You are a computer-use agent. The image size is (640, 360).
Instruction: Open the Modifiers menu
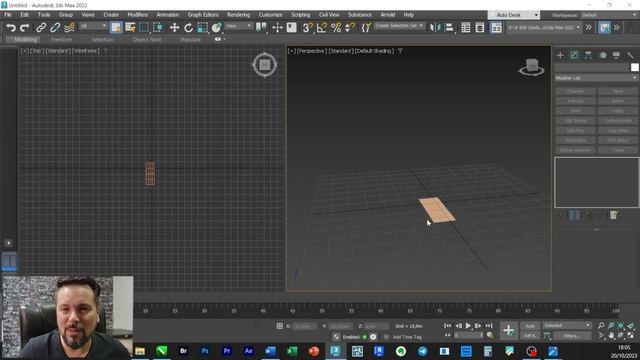point(138,15)
